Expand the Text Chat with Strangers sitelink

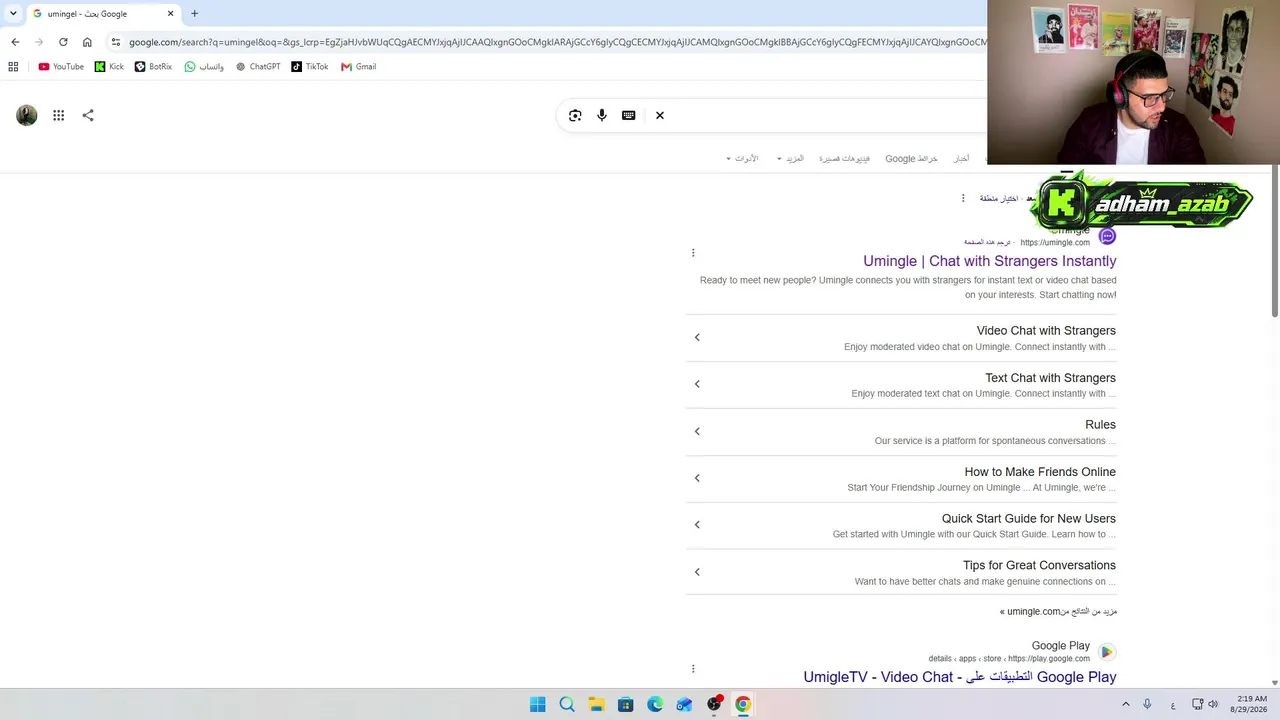click(697, 385)
